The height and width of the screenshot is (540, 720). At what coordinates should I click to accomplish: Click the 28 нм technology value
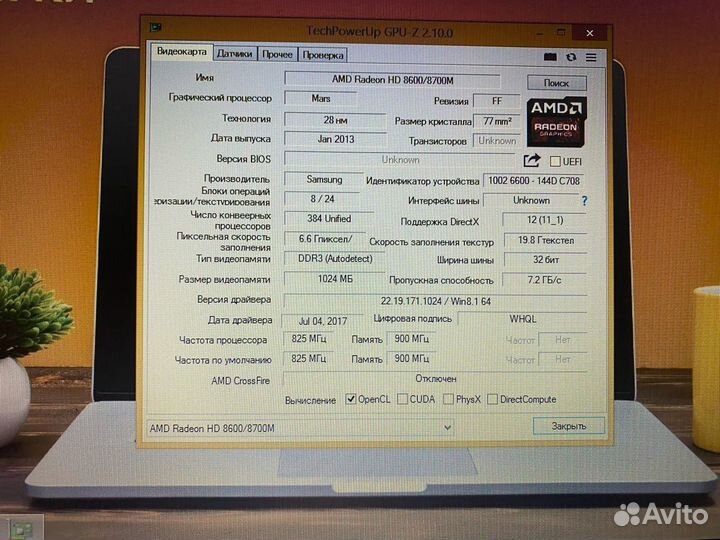(x=335, y=120)
